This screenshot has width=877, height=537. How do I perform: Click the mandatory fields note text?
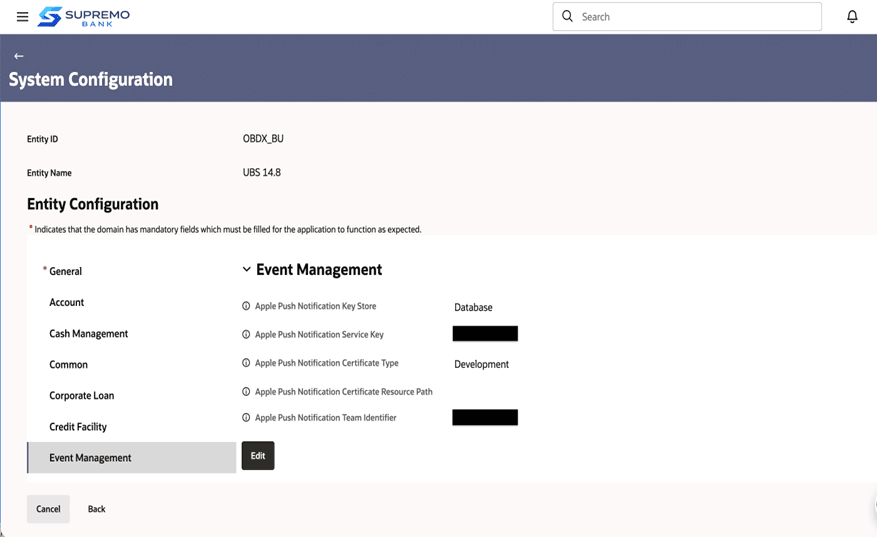tap(228, 229)
